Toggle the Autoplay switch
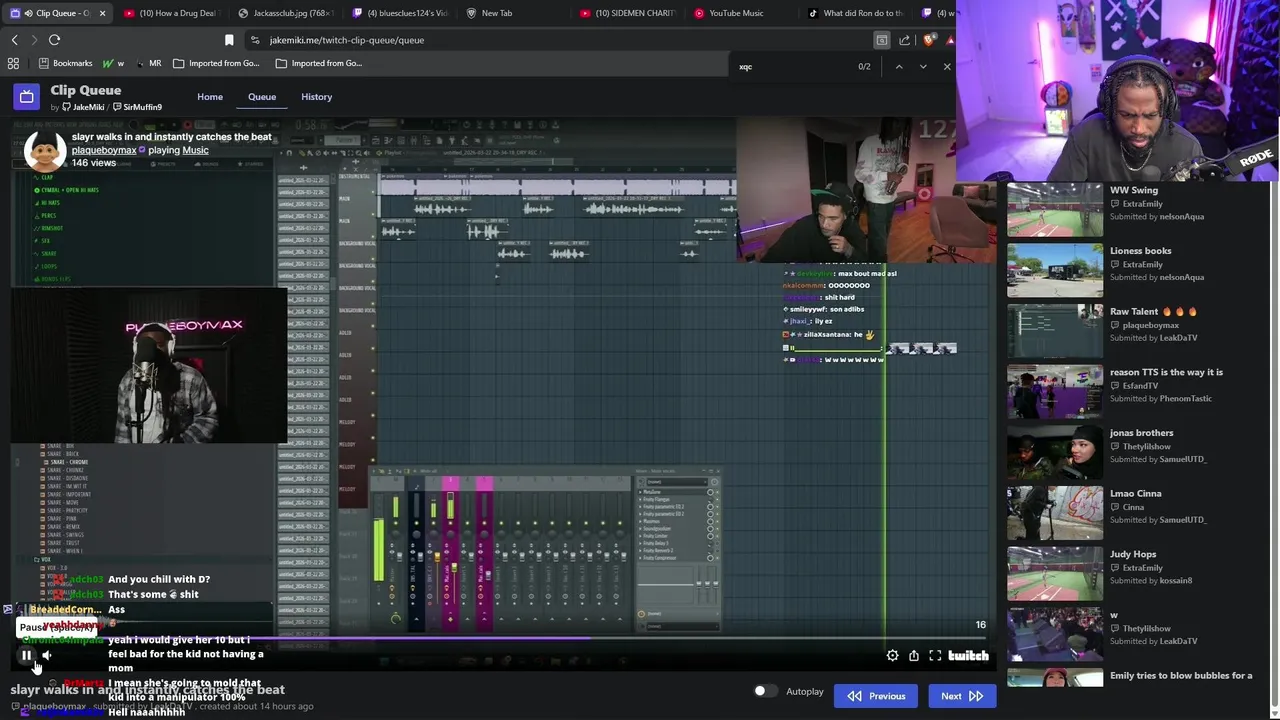Screen dimensions: 1280x720 [765, 691]
